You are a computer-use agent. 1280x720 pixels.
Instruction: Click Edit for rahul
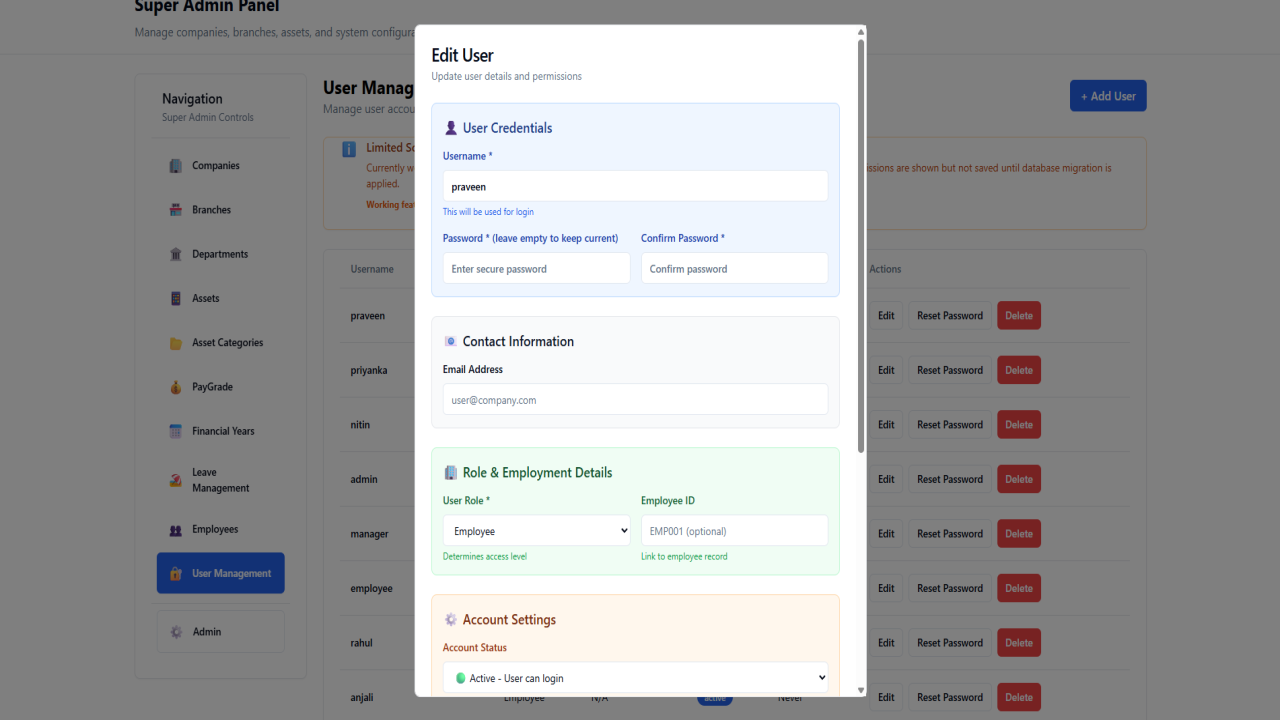pyautogui.click(x=886, y=643)
